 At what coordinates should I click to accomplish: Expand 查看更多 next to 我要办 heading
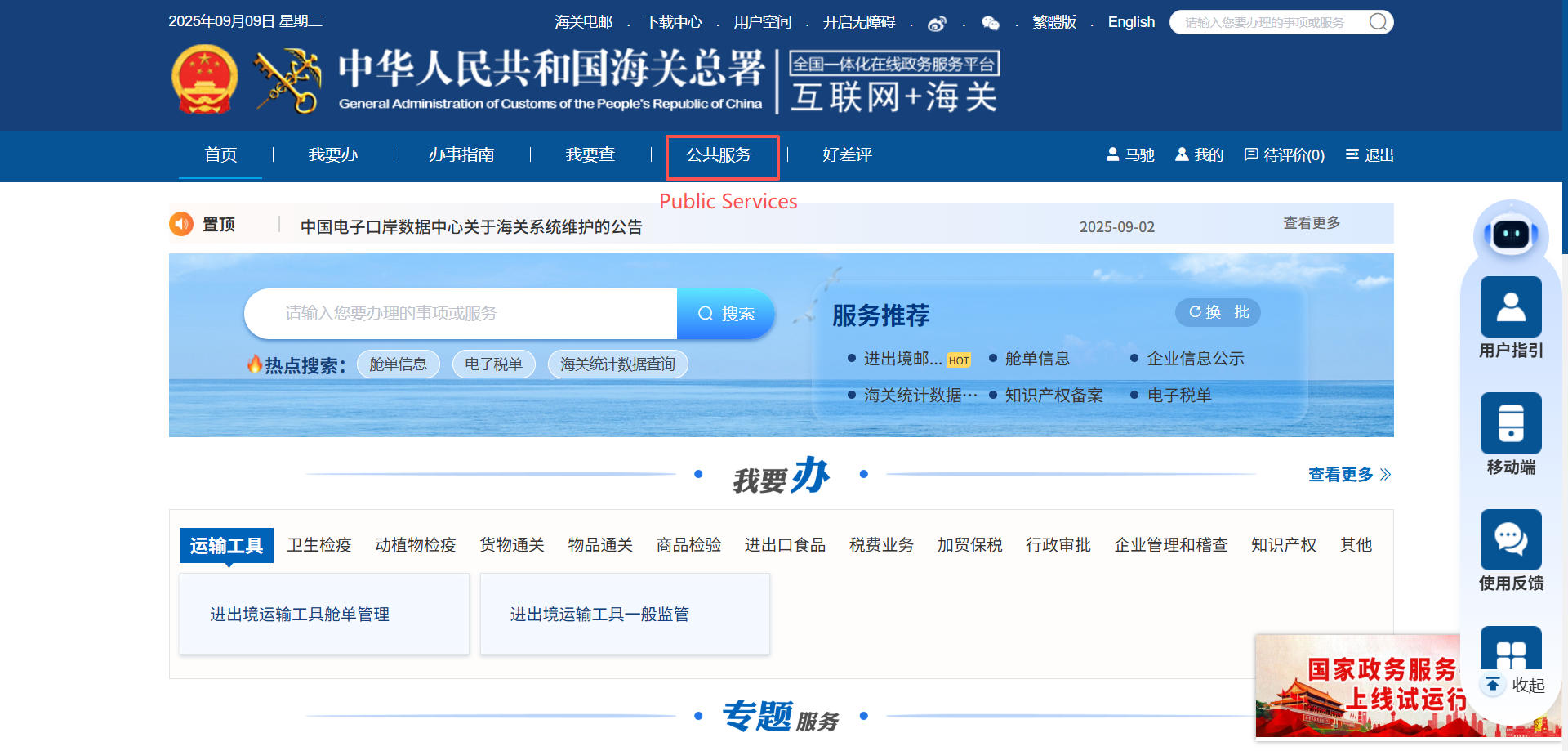click(x=1348, y=475)
